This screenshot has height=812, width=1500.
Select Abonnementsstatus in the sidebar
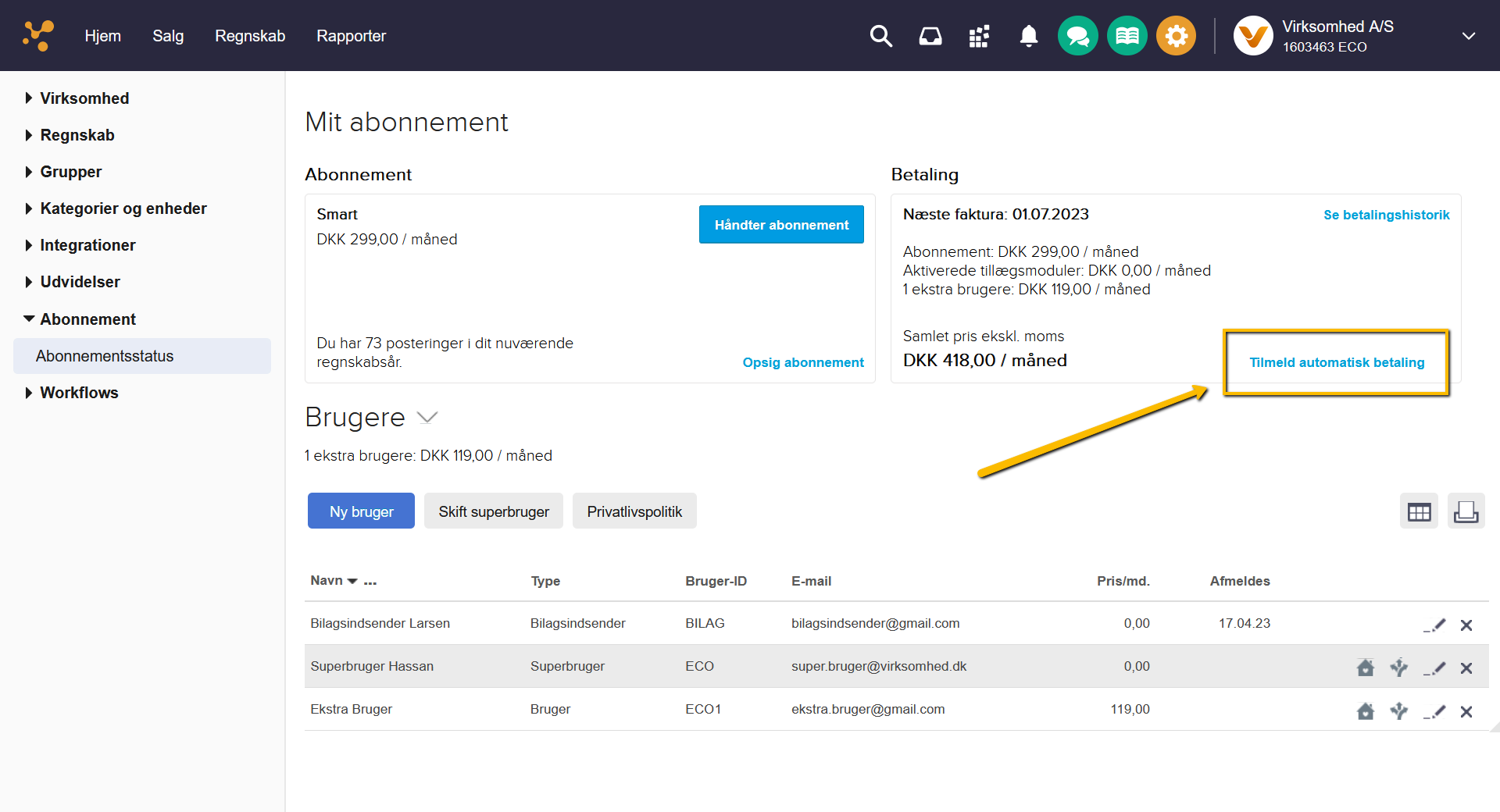coord(105,356)
